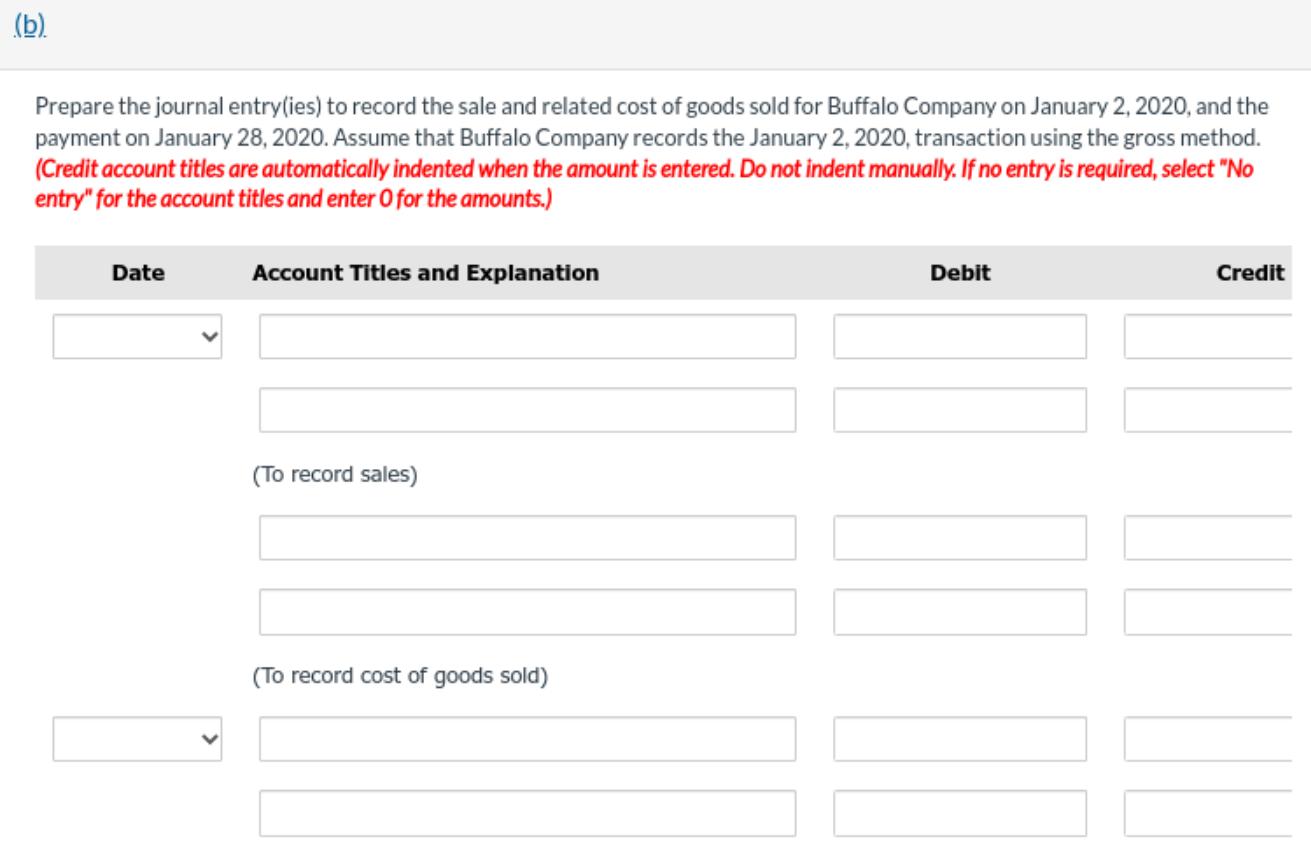1311x854 pixels.
Task: Click second account title field above '(To record sales)'
Action: (528, 410)
